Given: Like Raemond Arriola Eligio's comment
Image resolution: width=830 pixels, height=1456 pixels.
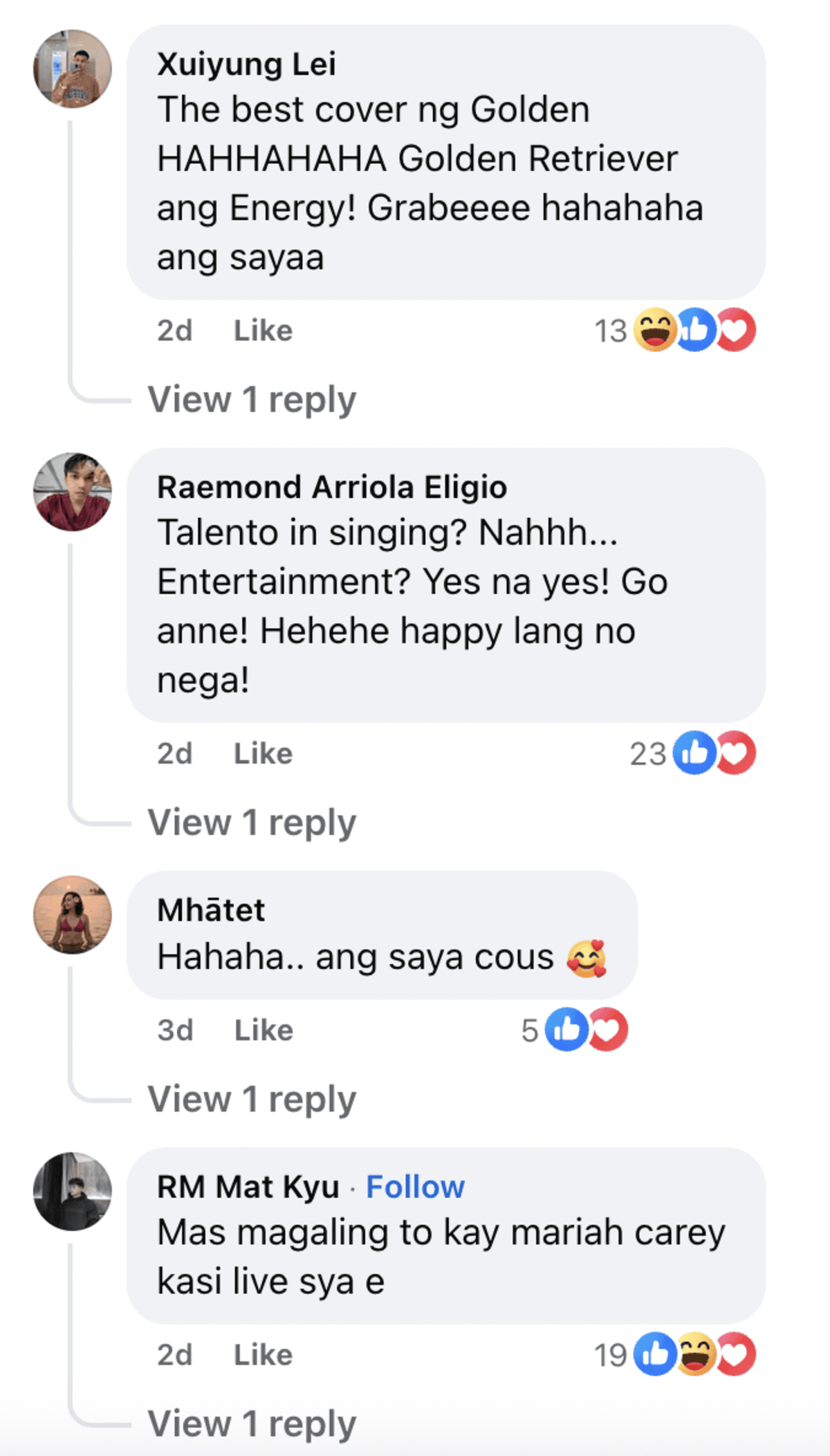Looking at the screenshot, I should tap(263, 753).
